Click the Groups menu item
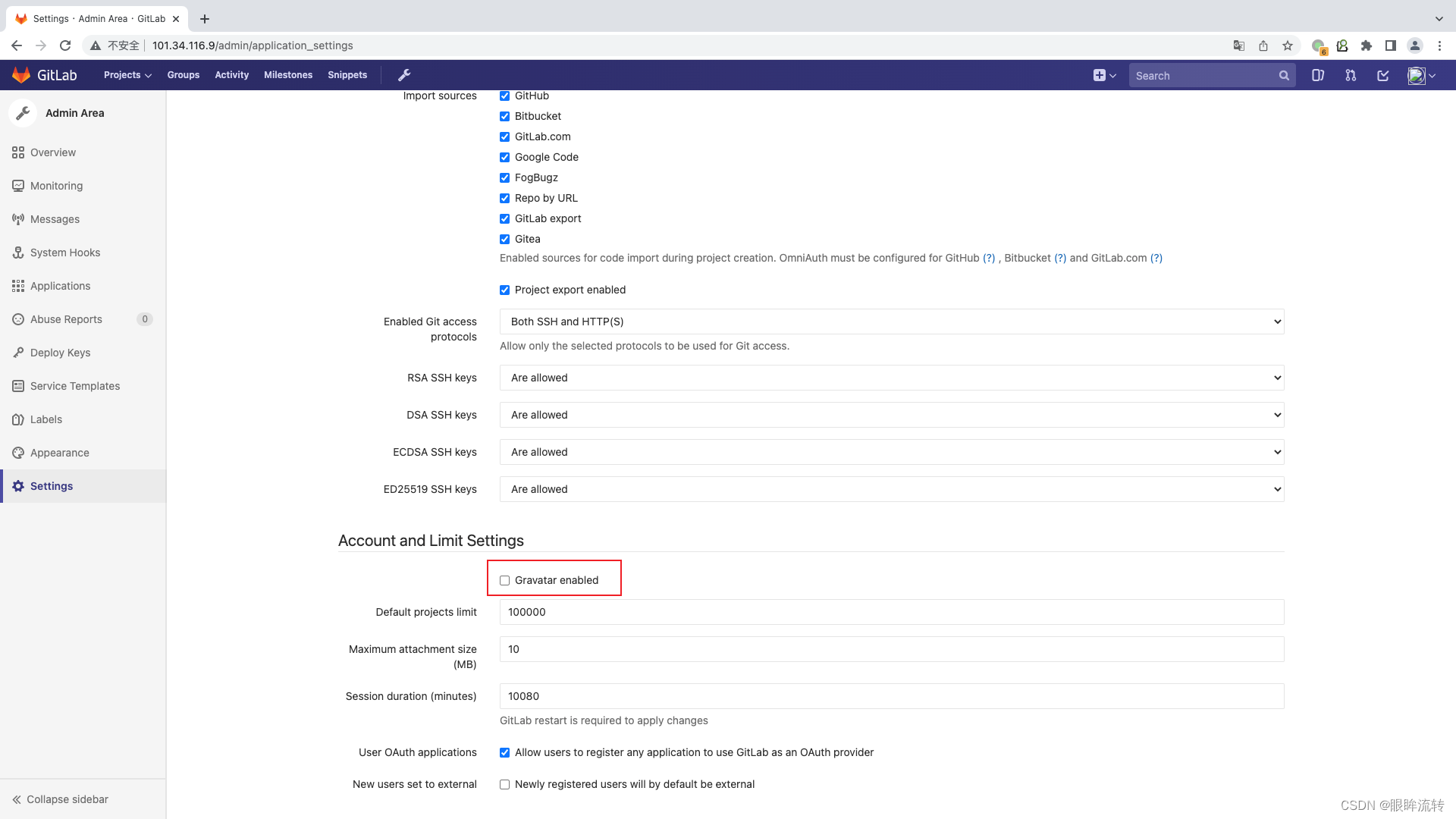The image size is (1456, 819). pyautogui.click(x=183, y=75)
